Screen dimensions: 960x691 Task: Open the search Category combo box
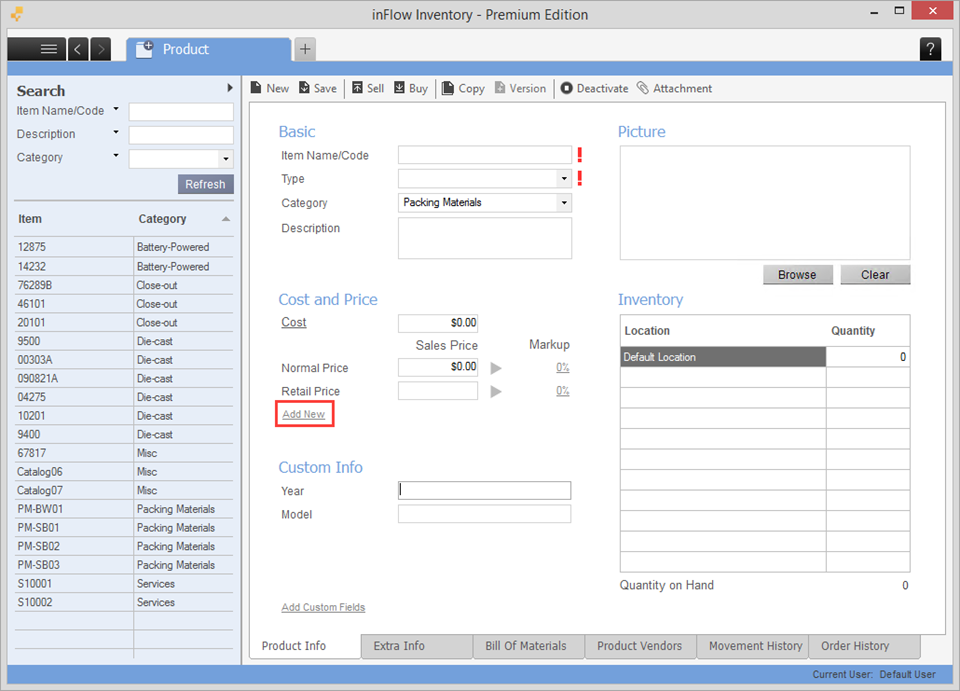[x=225, y=159]
